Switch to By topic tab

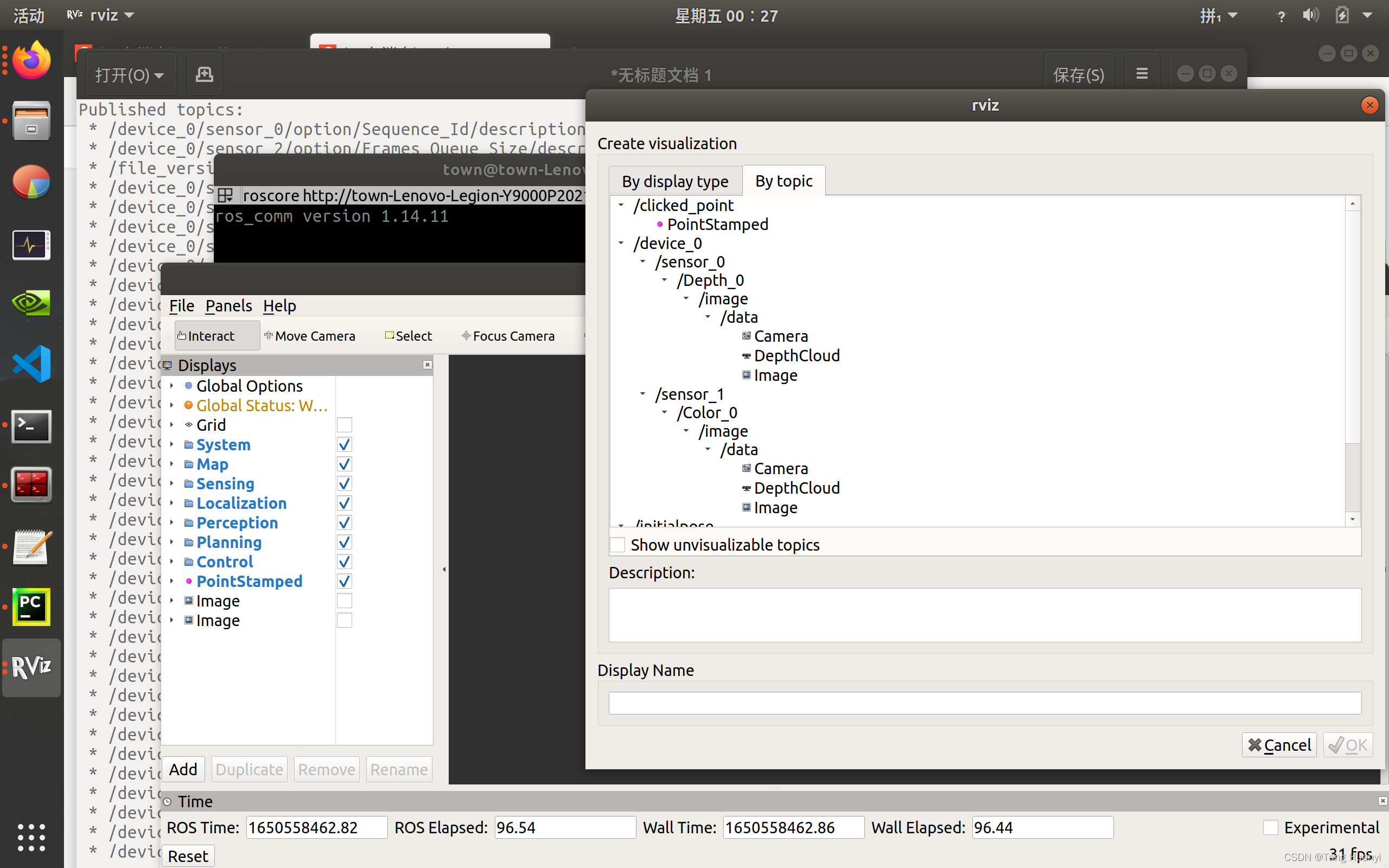click(783, 181)
